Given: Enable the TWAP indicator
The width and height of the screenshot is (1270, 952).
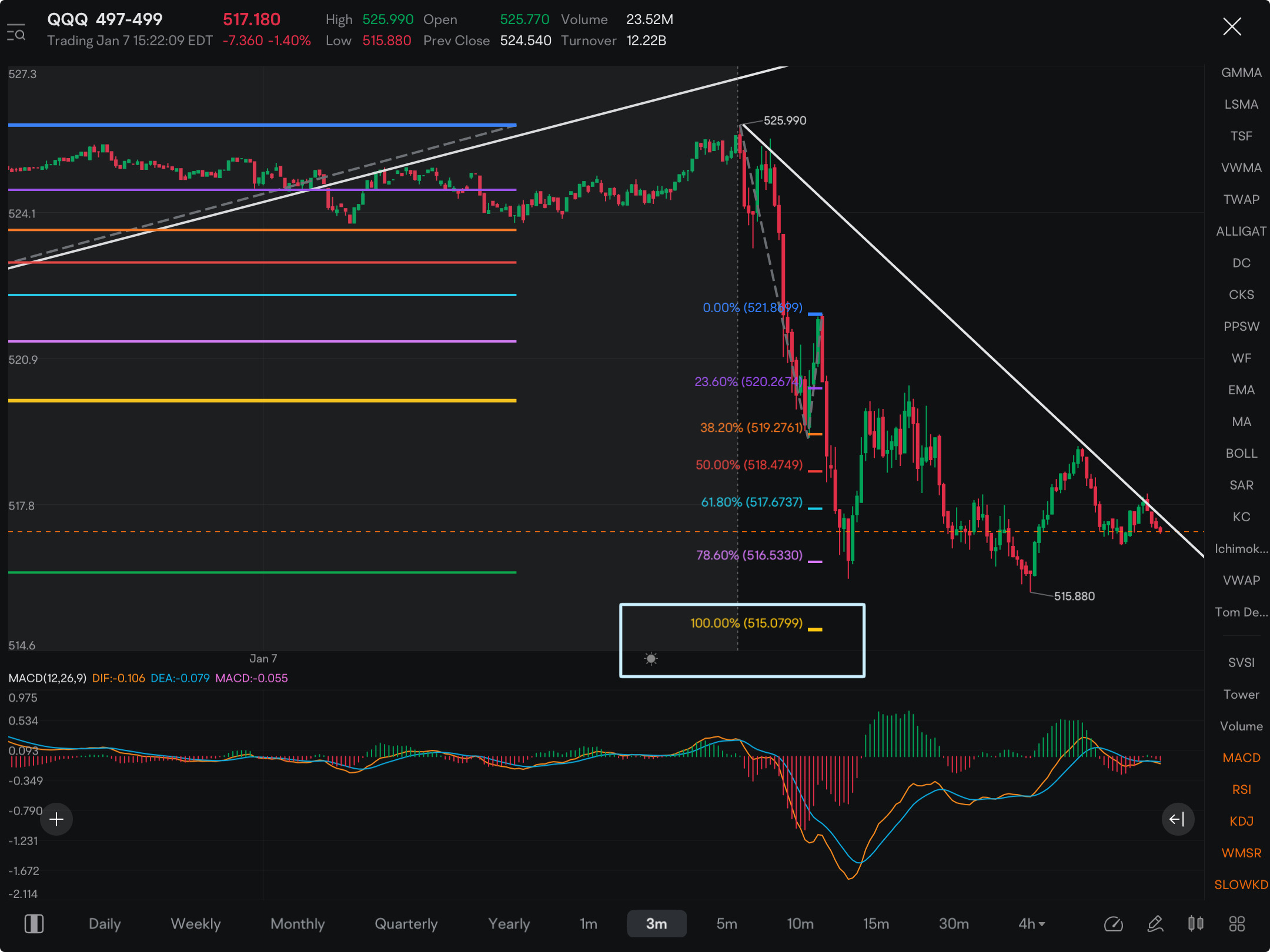Looking at the screenshot, I should [x=1241, y=200].
